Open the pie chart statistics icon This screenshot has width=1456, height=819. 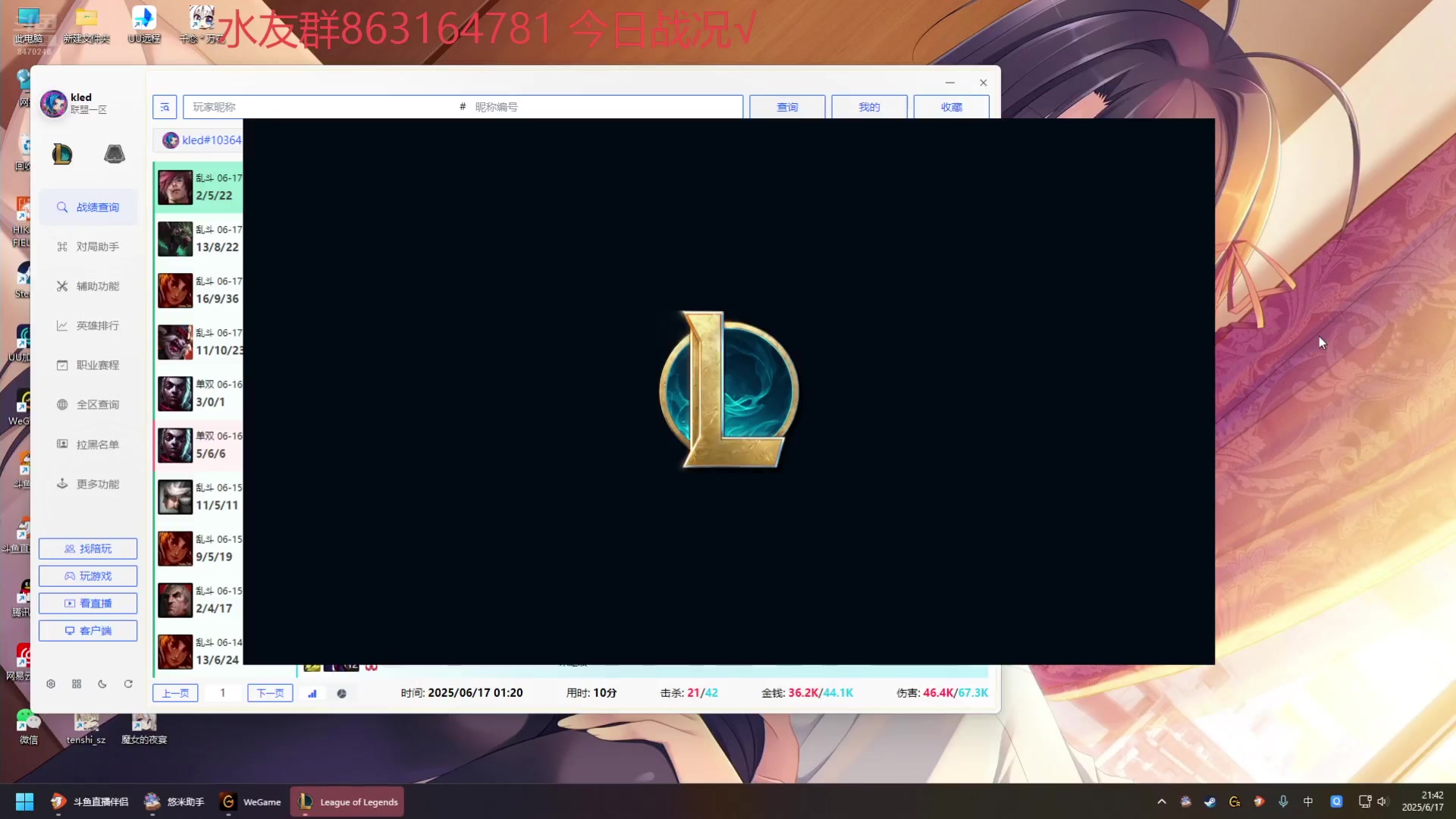pyautogui.click(x=342, y=693)
